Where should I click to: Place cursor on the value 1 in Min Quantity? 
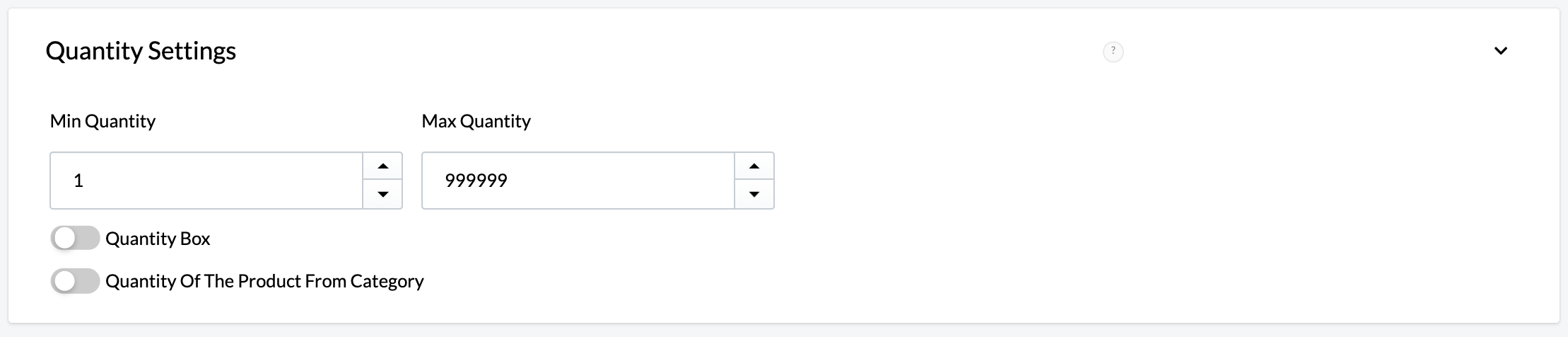78,181
